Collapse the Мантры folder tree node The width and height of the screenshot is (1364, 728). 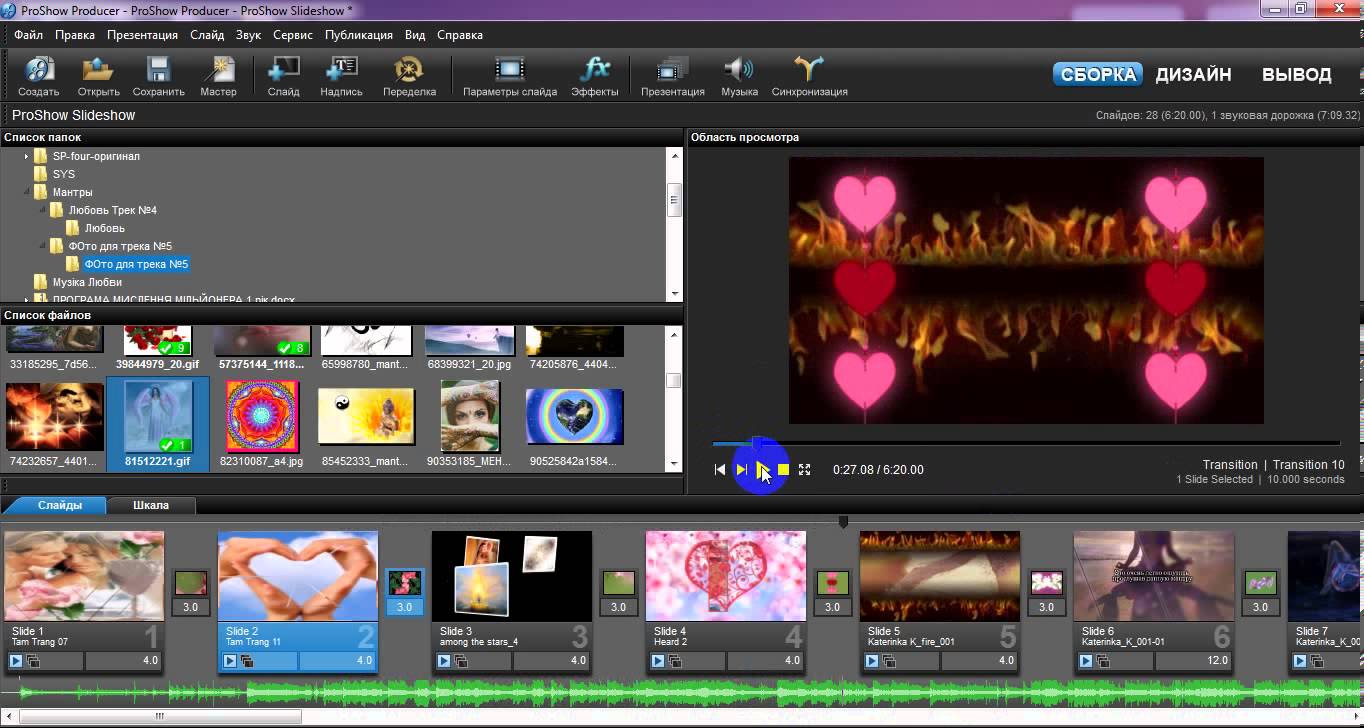(x=27, y=192)
